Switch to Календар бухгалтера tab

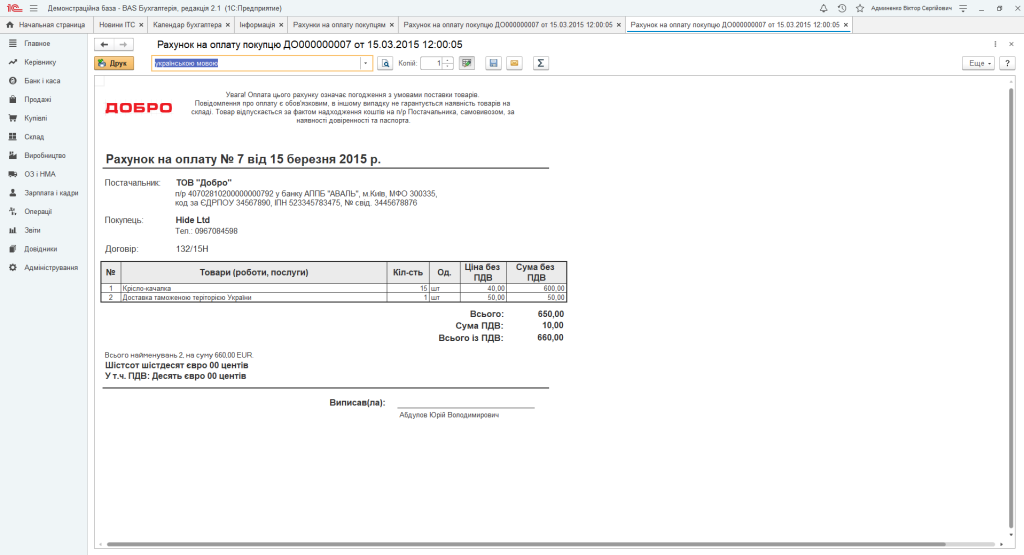(x=187, y=25)
